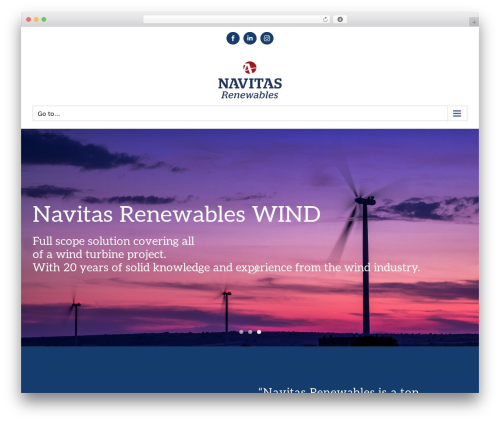Select the first slider pagination dot
This screenshot has width=500, height=423.
241,332
